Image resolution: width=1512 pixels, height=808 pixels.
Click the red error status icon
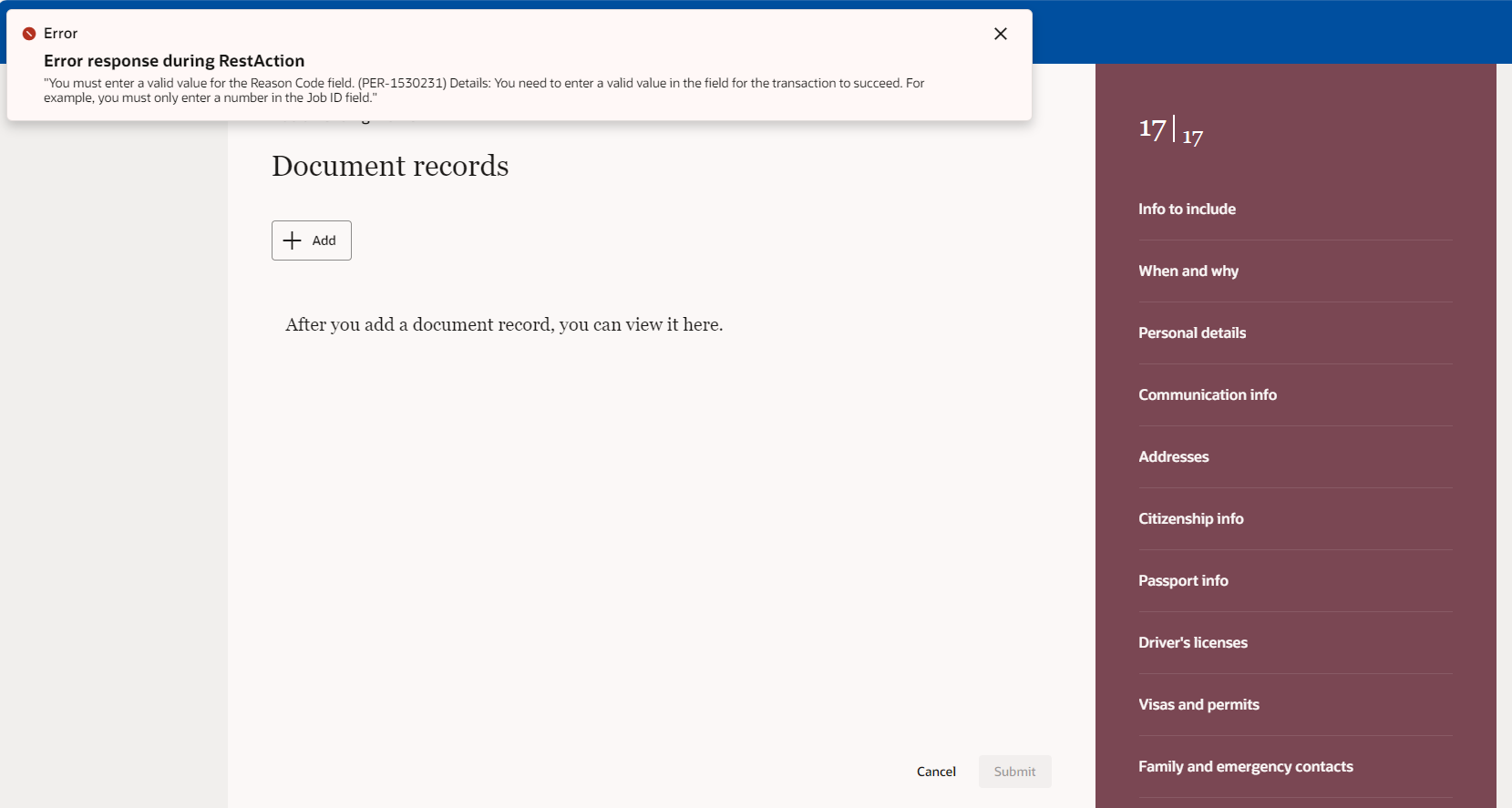click(x=29, y=34)
